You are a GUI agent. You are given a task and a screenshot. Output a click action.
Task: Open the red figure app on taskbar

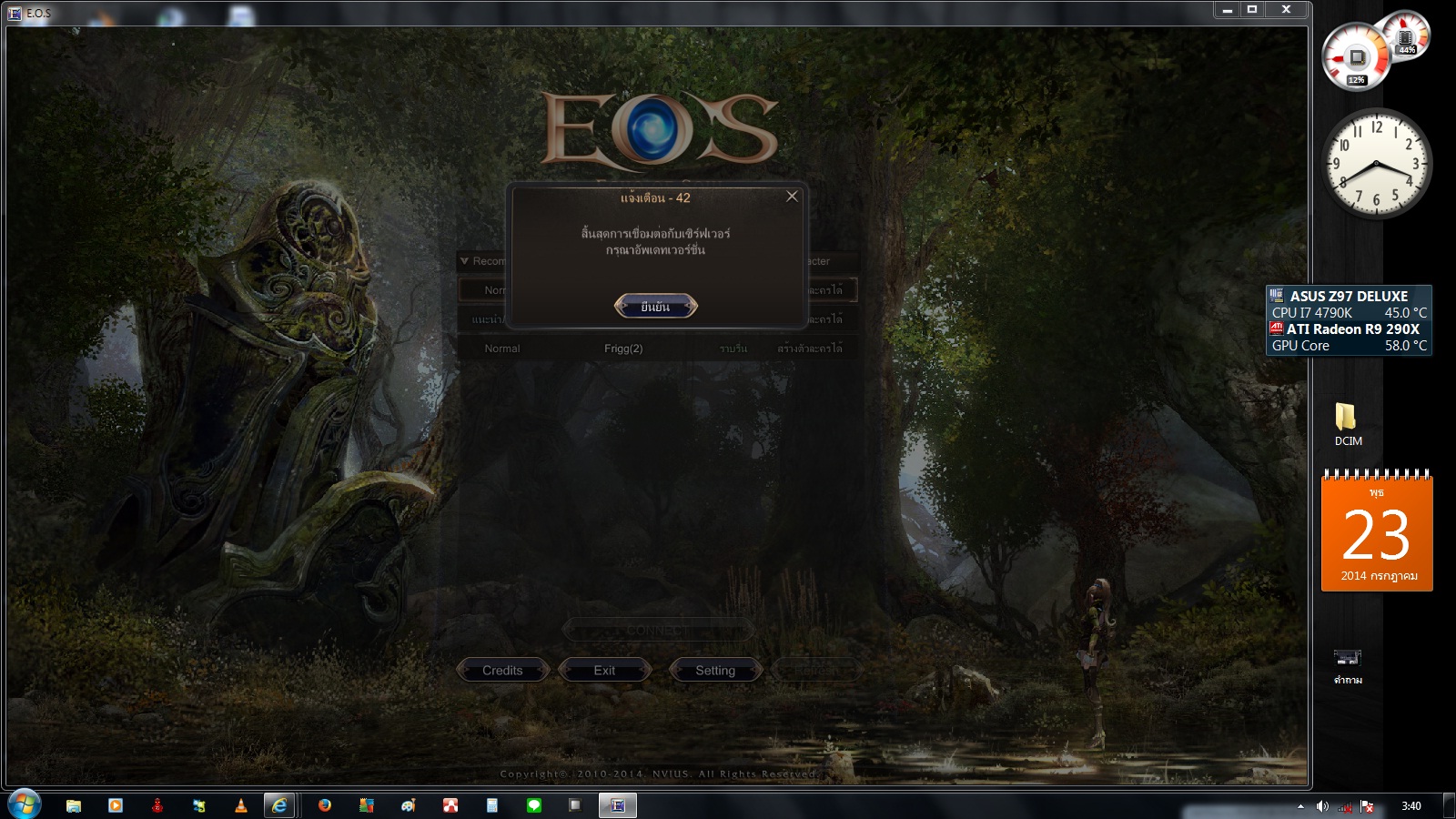tap(157, 805)
